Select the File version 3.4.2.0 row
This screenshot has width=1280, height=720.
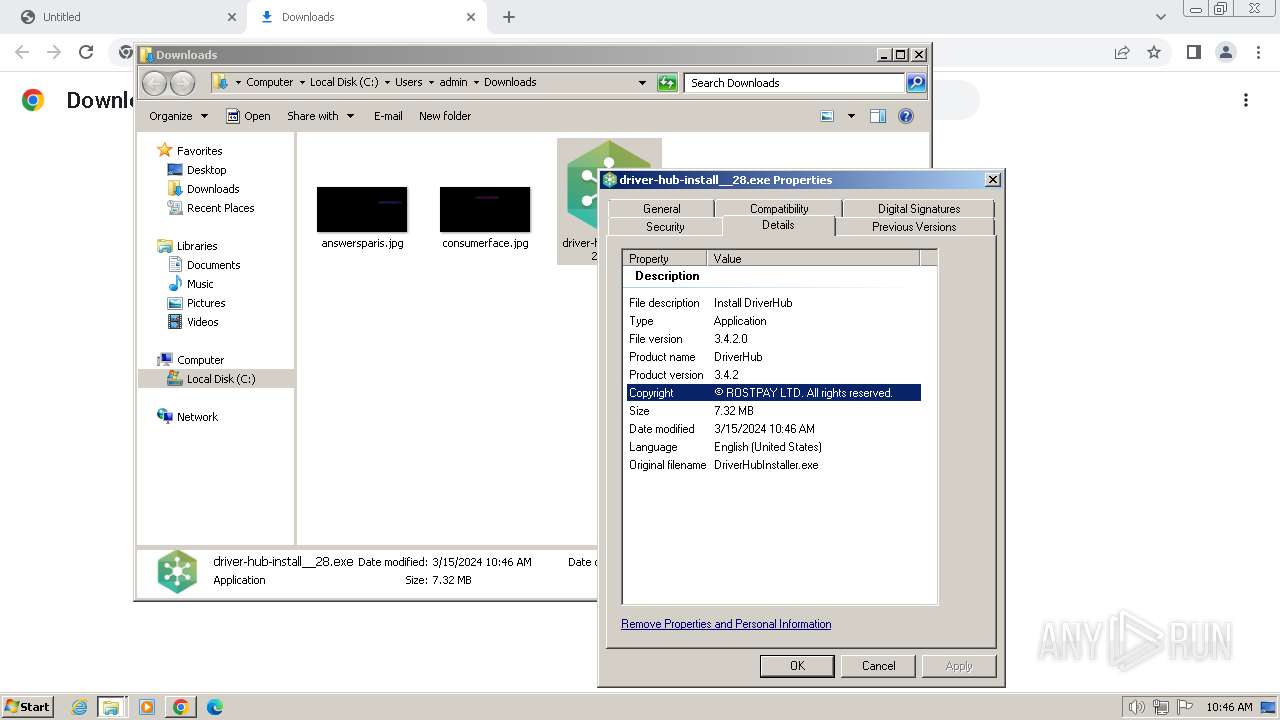774,339
